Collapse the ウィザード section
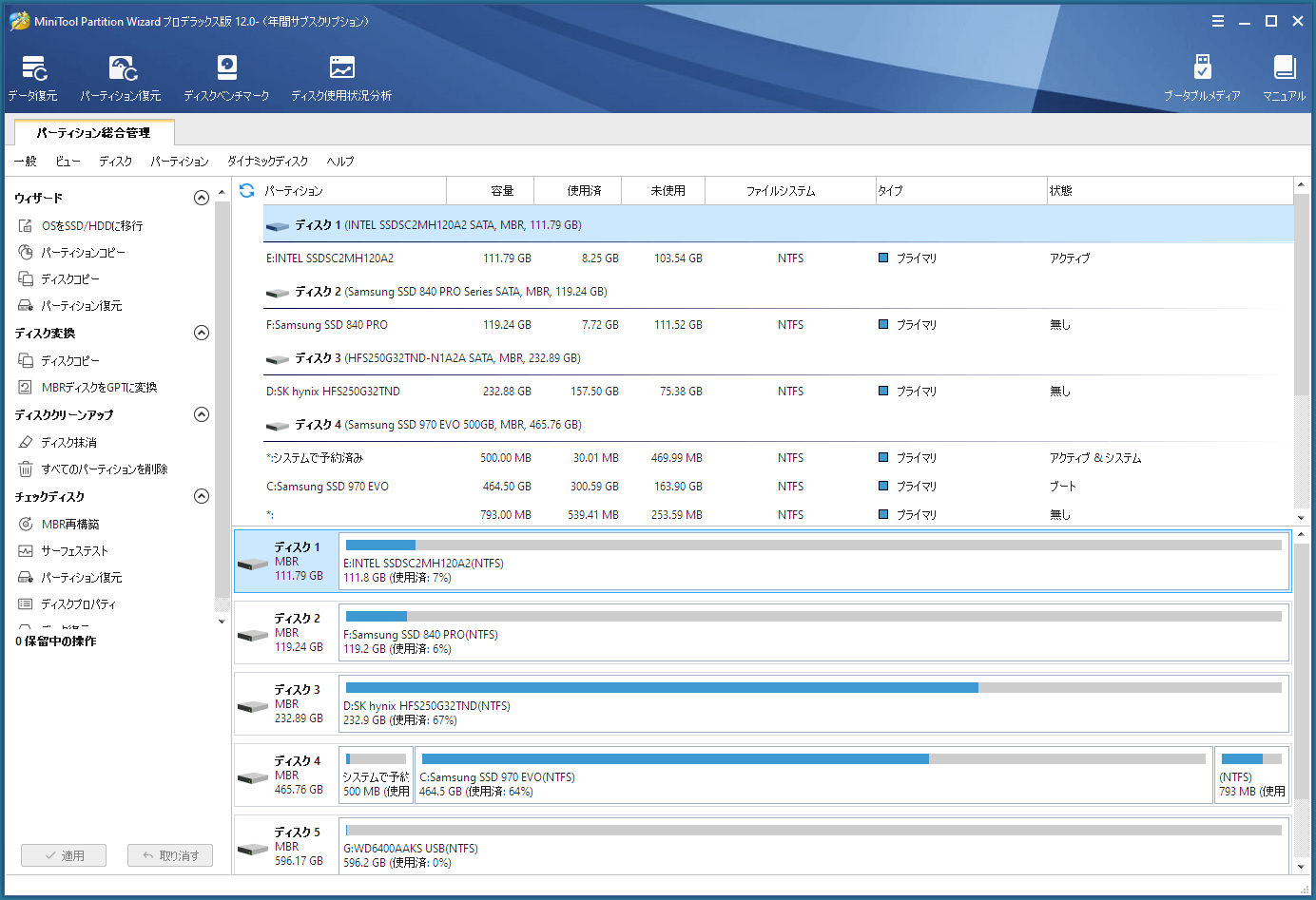 pos(202,198)
